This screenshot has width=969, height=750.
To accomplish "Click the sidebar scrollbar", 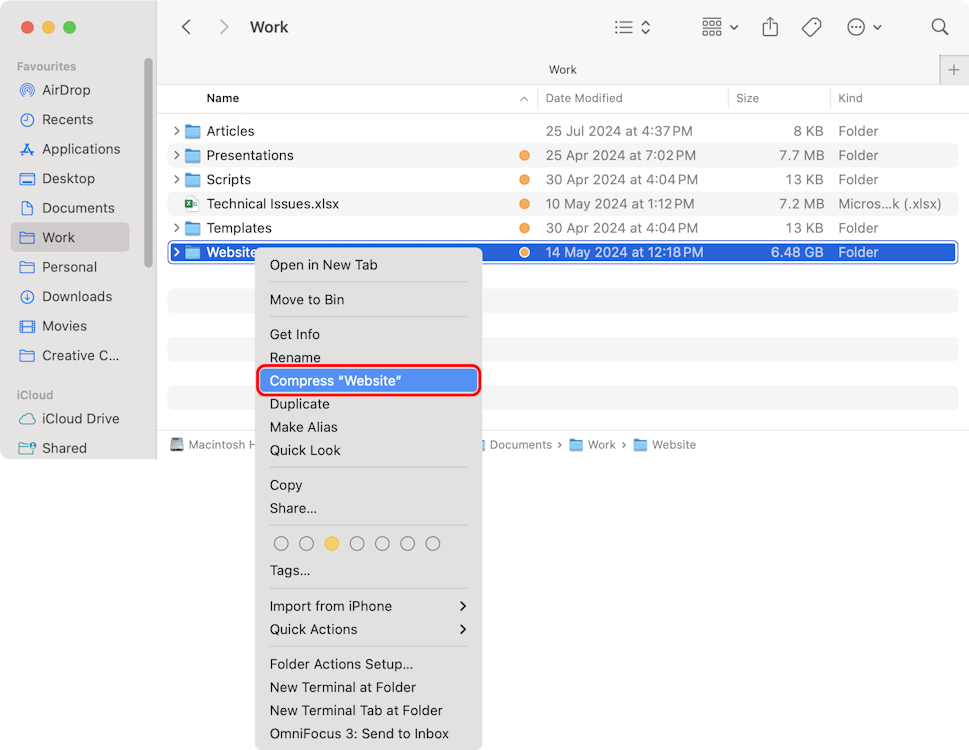I will pos(148,162).
